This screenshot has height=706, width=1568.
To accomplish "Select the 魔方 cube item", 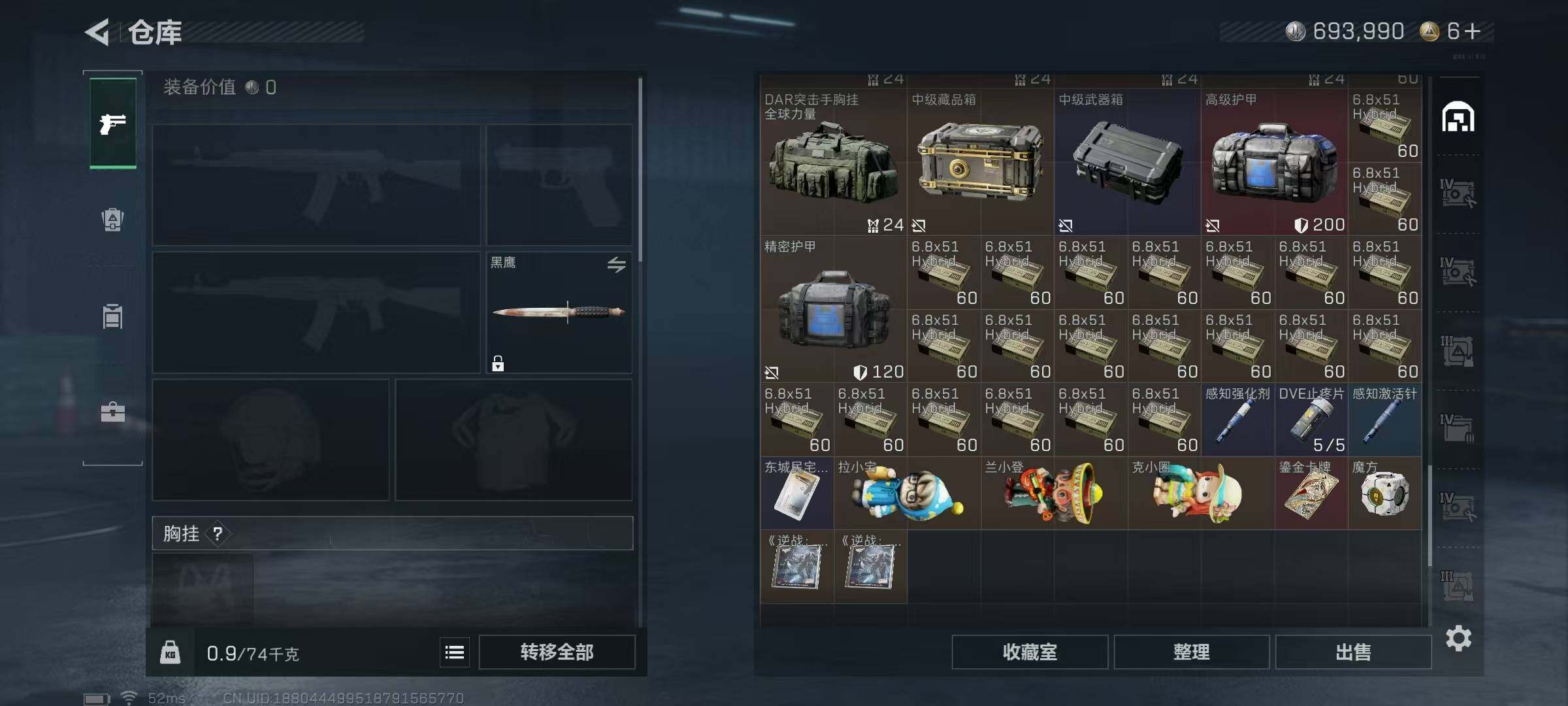I will (1384, 493).
